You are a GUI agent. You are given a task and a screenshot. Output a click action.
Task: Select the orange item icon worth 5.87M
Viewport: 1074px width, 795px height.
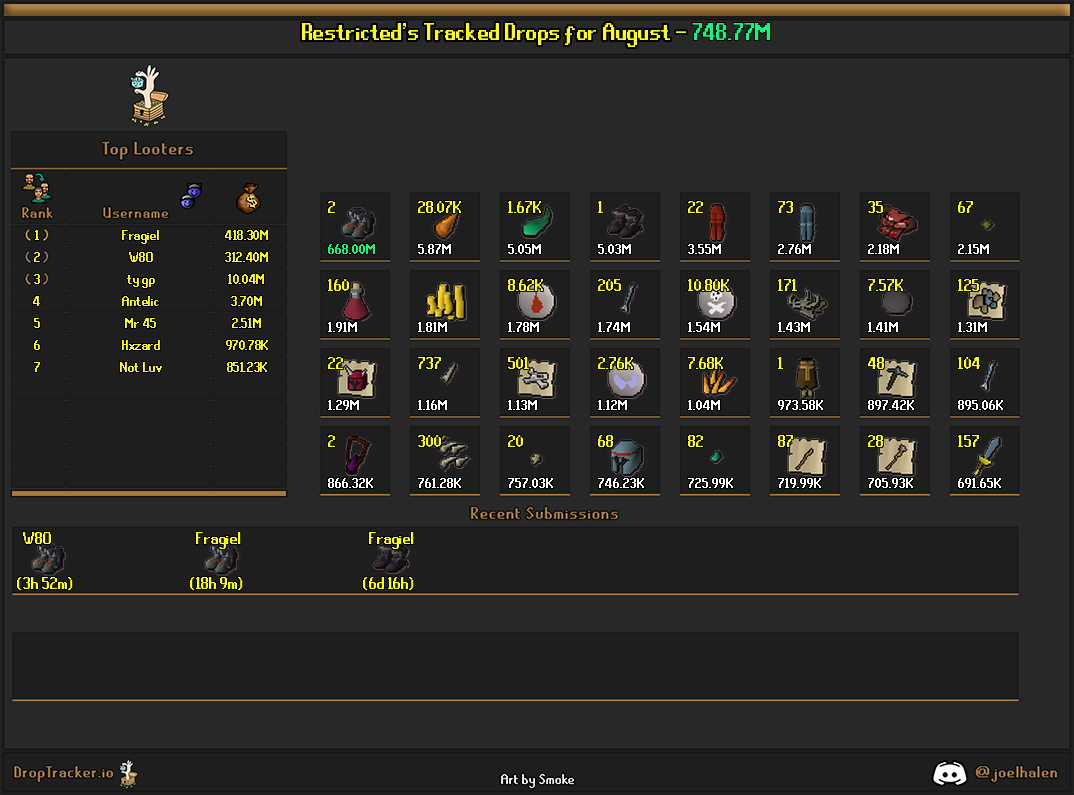(x=445, y=226)
